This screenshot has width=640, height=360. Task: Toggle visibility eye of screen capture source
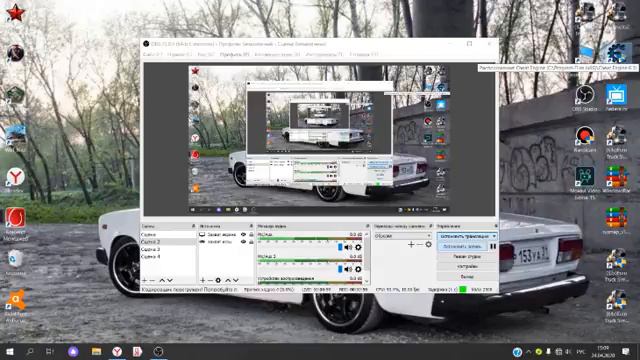point(243,235)
